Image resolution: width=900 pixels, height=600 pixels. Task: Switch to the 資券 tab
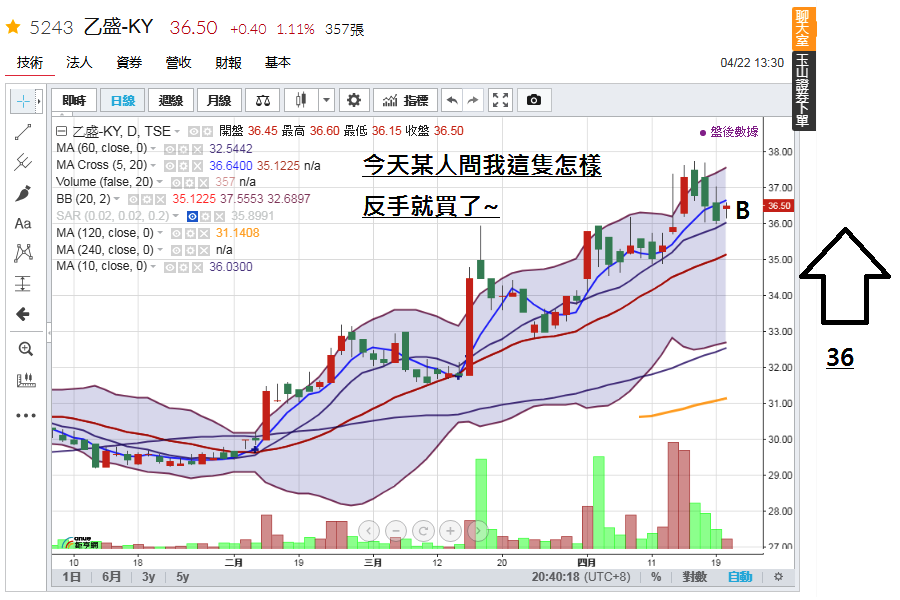click(129, 63)
